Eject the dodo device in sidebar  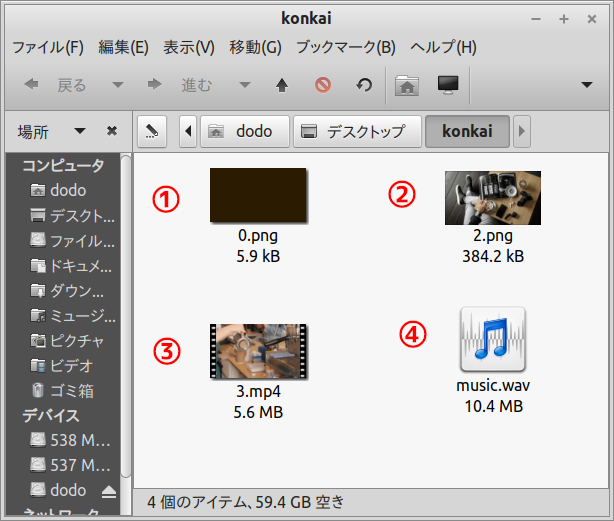[108, 491]
